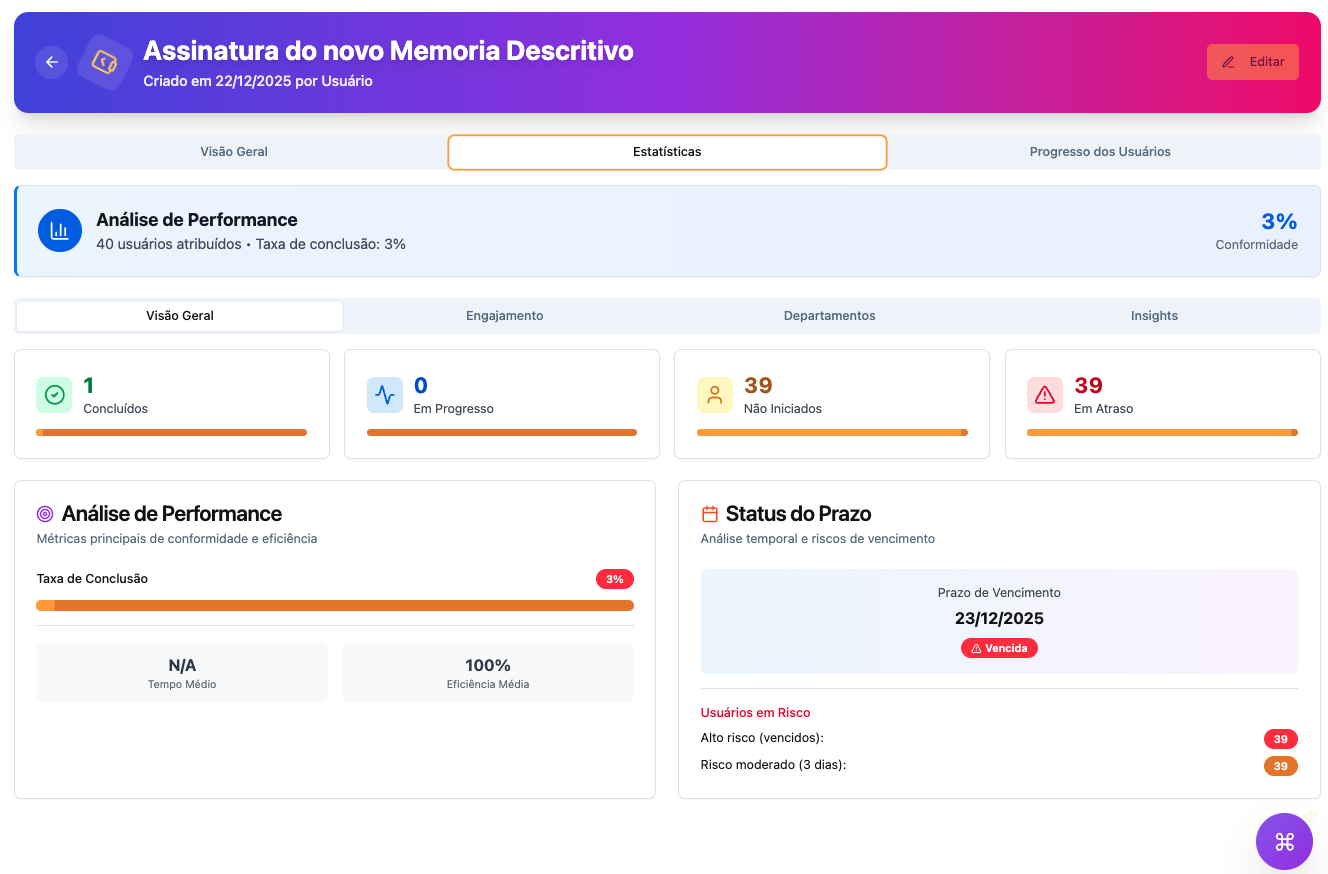Click the red warning triangle on Em Atraso card
Screen dimensions: 1328x874
point(1044,395)
